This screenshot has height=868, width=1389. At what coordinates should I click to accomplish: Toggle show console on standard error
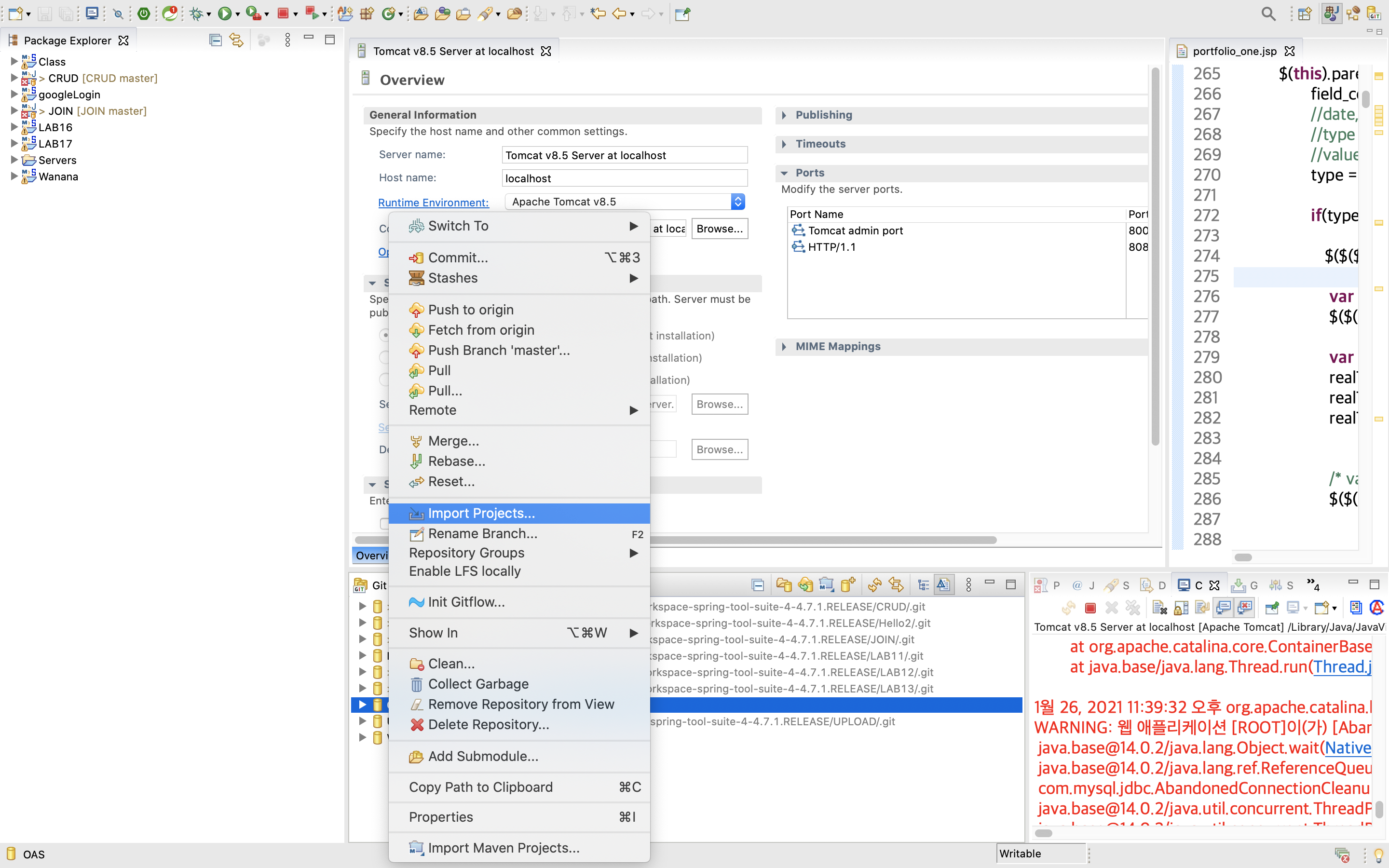coord(1245,608)
